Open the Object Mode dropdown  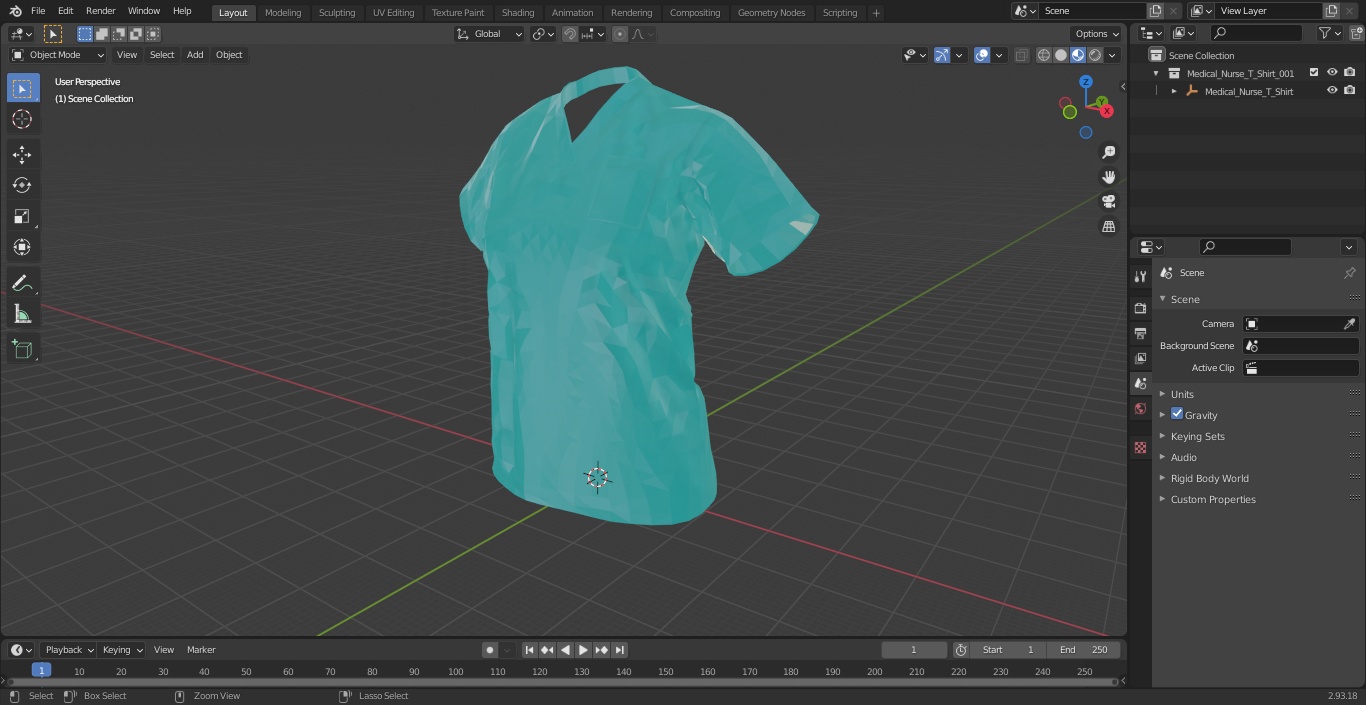coord(58,55)
